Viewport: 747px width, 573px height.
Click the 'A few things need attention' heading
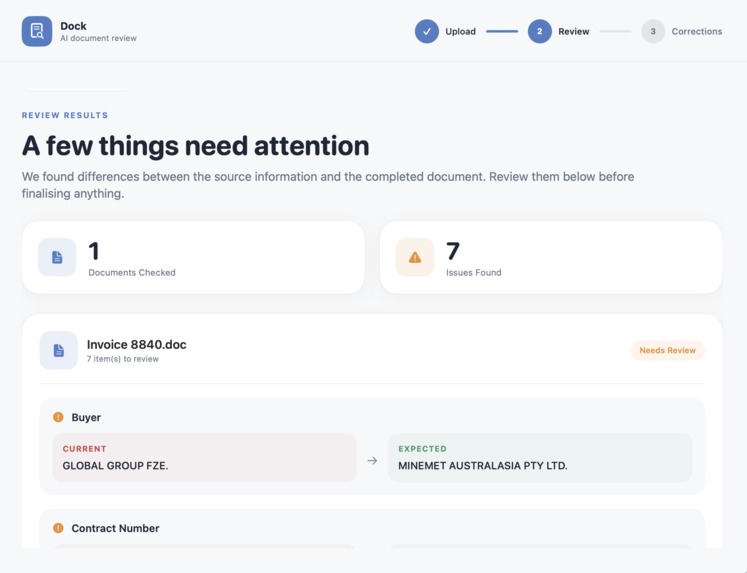point(195,146)
